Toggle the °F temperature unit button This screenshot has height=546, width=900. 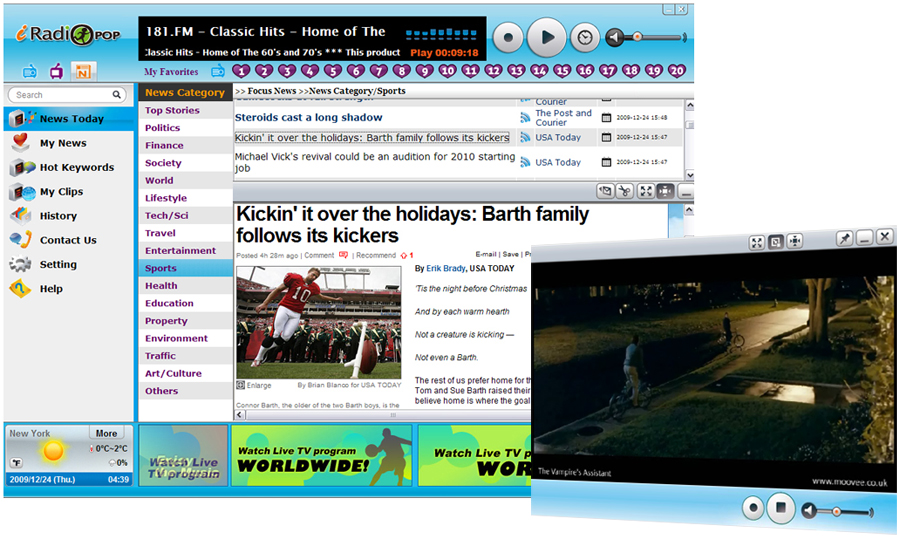click(16, 463)
